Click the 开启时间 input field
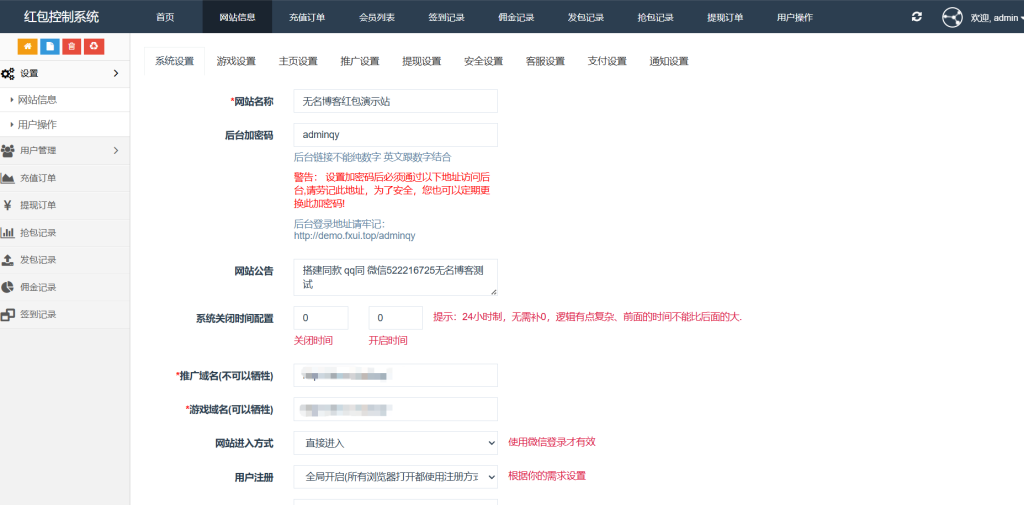The image size is (1024, 505). point(396,318)
